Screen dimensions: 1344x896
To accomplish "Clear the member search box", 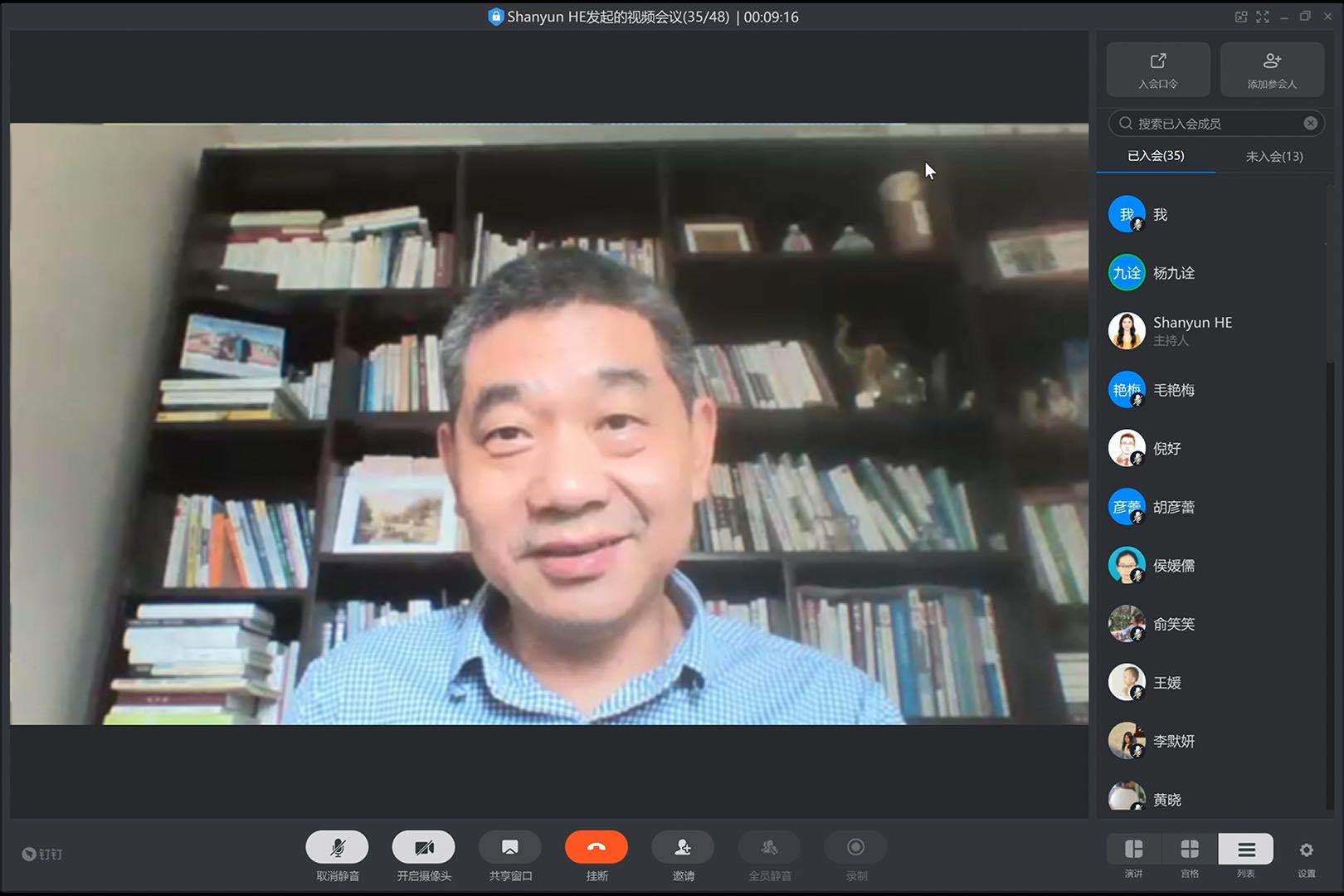I will tap(1310, 124).
